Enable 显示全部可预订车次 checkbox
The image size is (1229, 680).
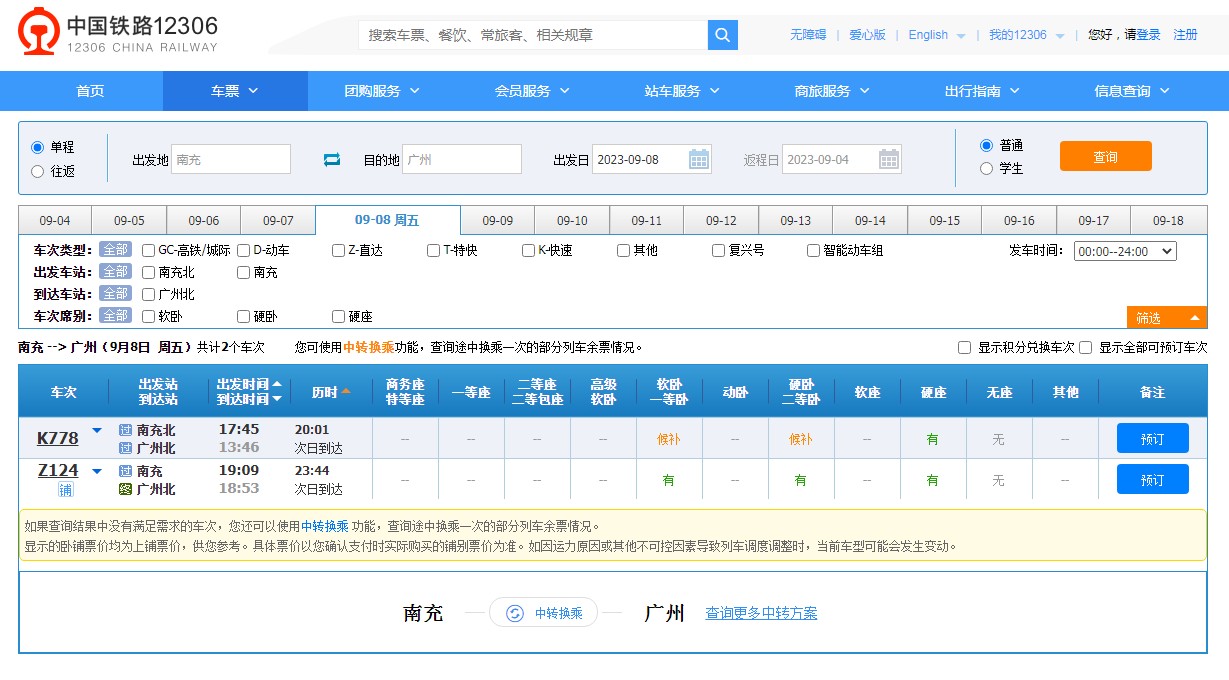tap(1086, 348)
